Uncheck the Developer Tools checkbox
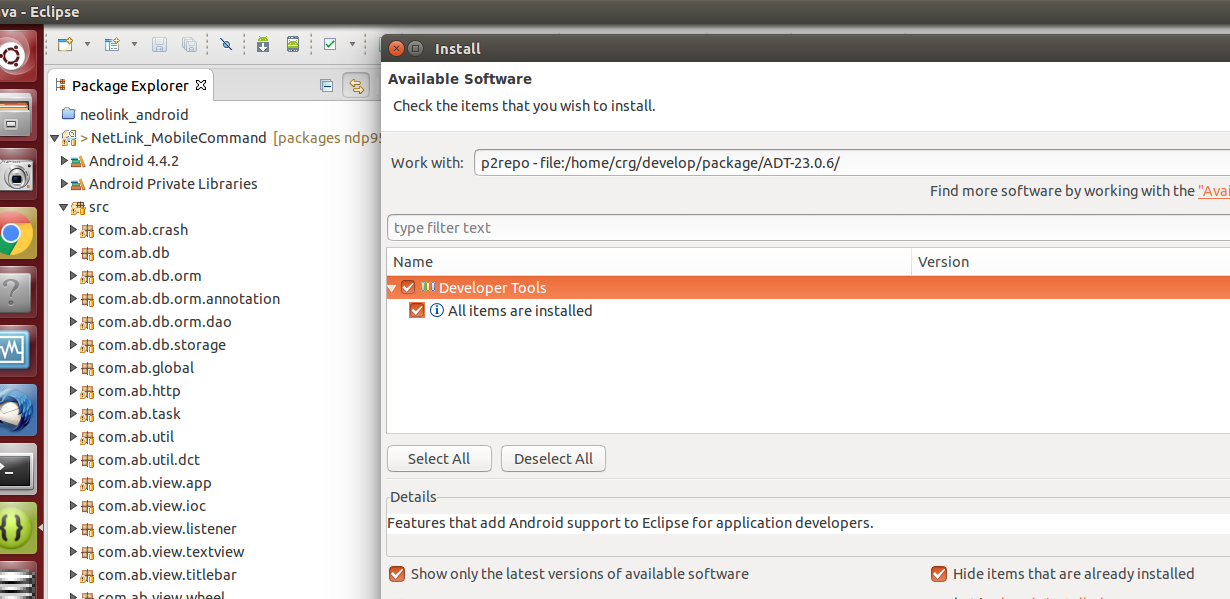Viewport: 1230px width, 599px height. 408,288
